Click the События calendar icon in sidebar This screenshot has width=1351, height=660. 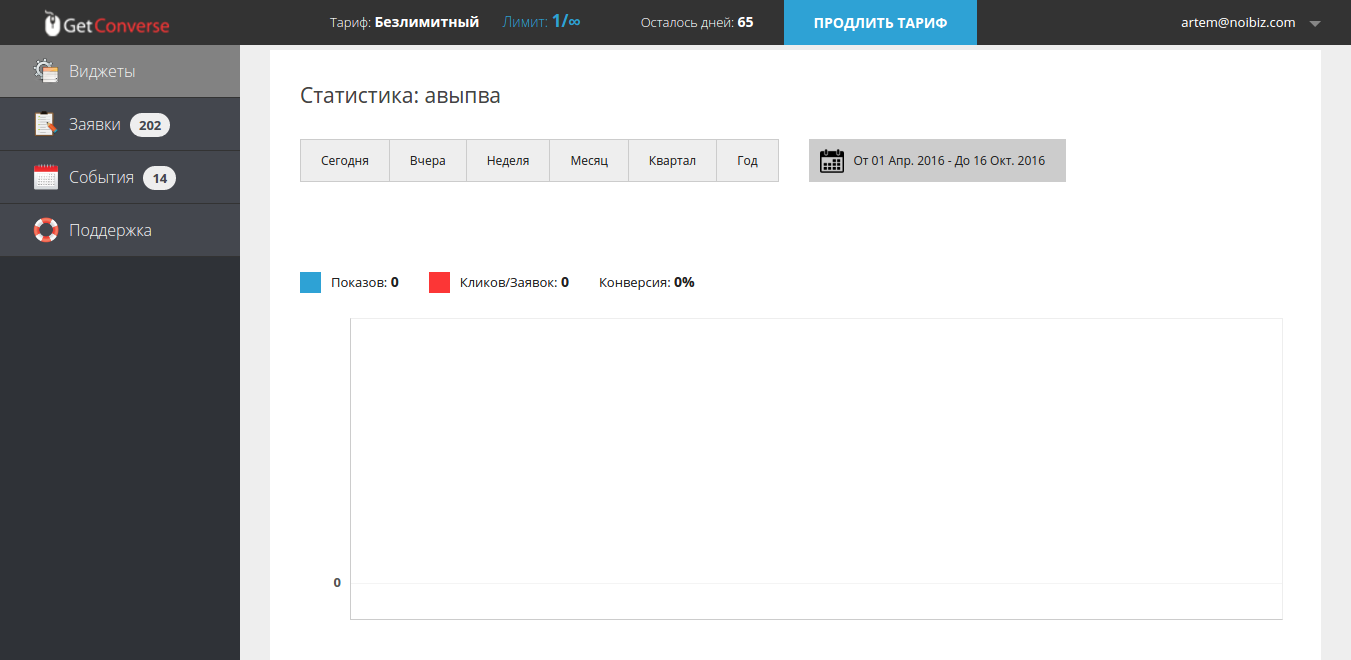tap(46, 177)
